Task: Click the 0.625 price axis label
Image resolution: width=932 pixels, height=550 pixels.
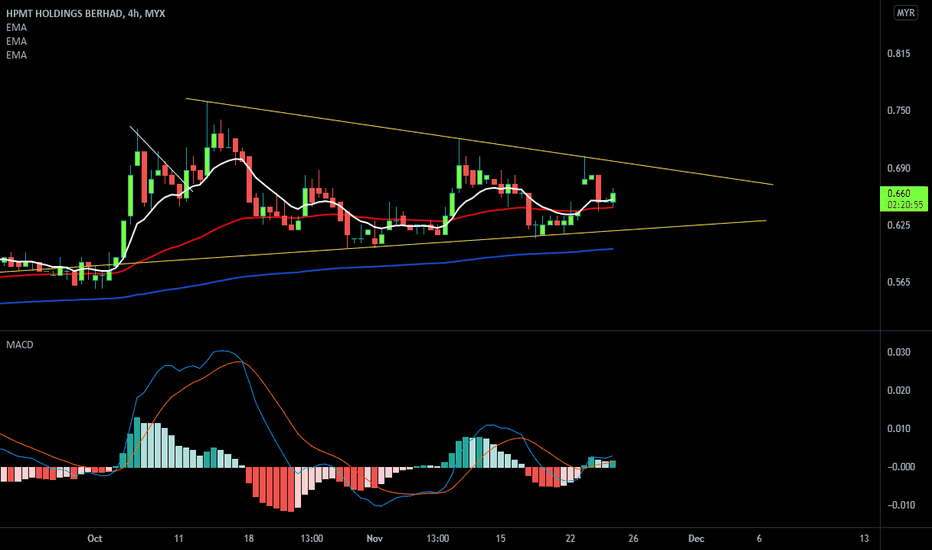Action: click(899, 225)
